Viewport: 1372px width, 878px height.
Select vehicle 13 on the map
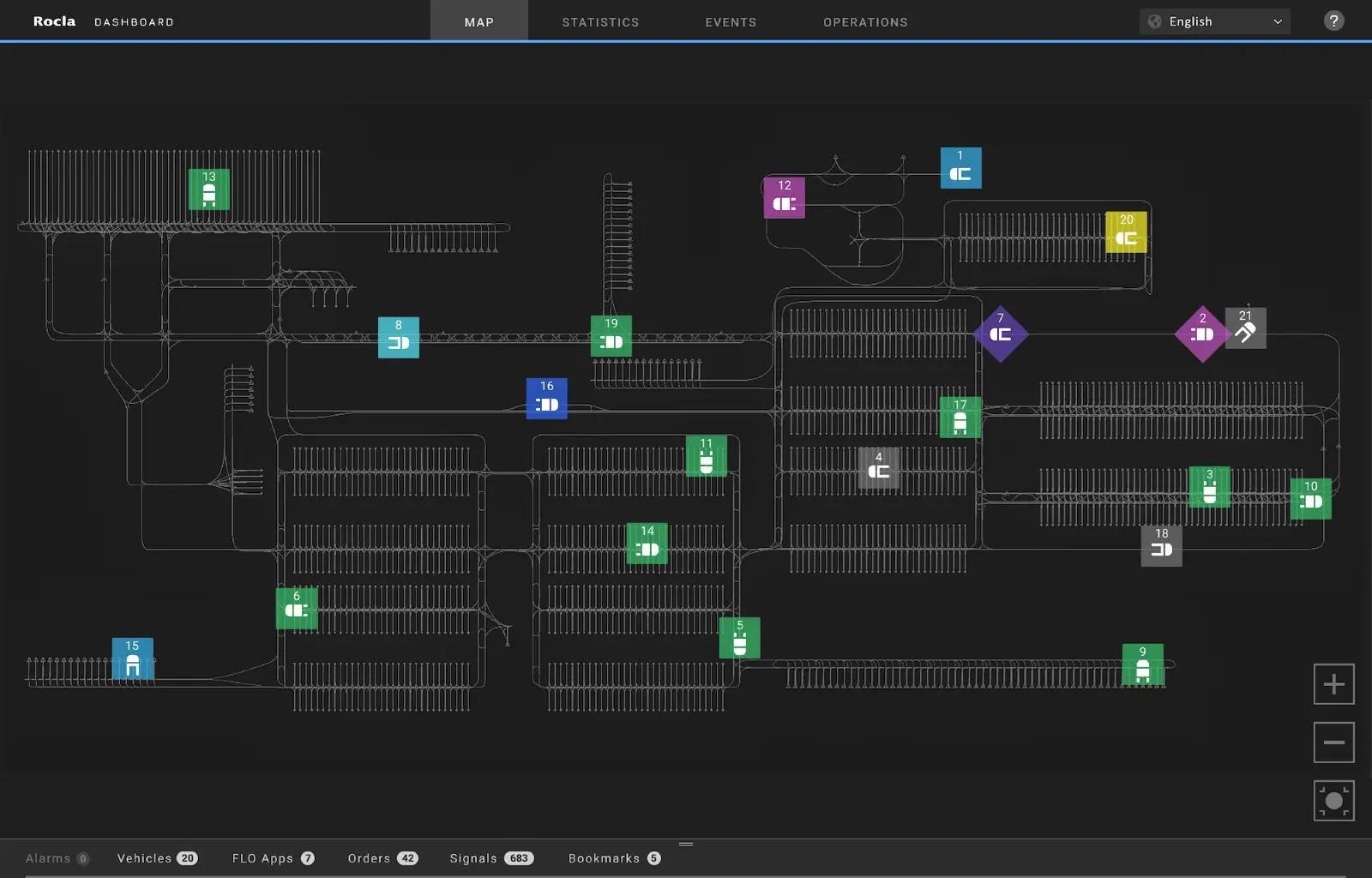209,189
